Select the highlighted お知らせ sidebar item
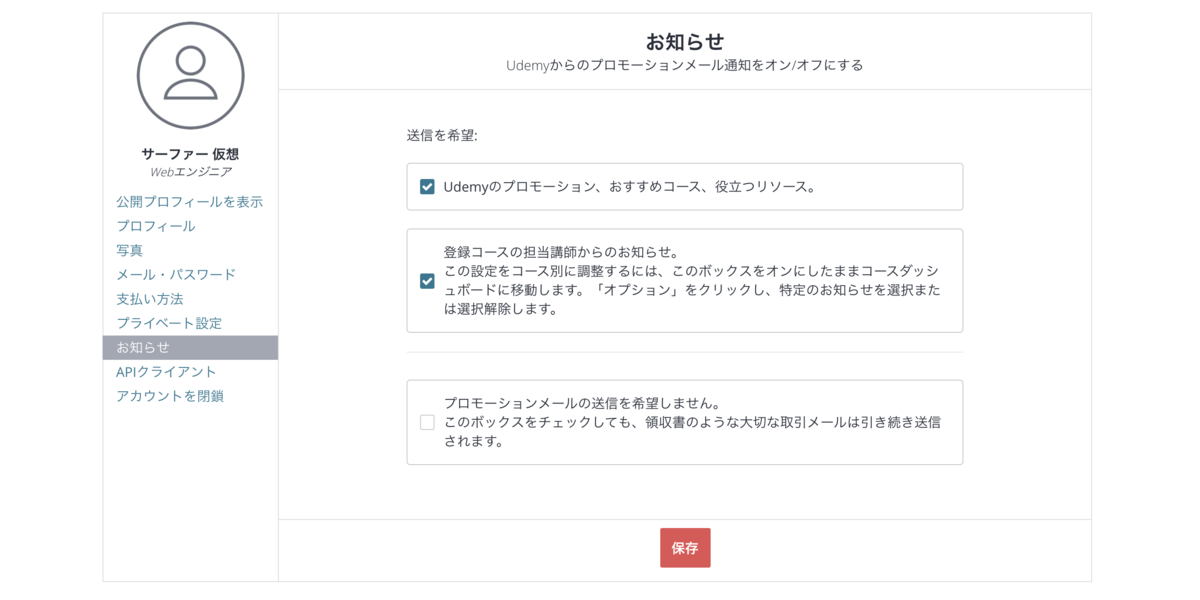Image resolution: width=1200 pixels, height=600 pixels. (190, 347)
